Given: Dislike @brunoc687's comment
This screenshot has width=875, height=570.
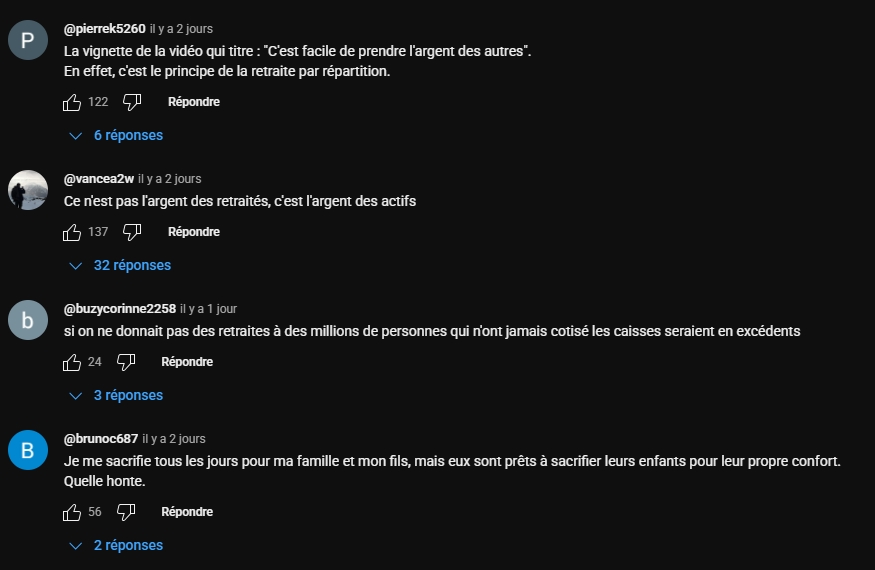Looking at the screenshot, I should point(126,512).
